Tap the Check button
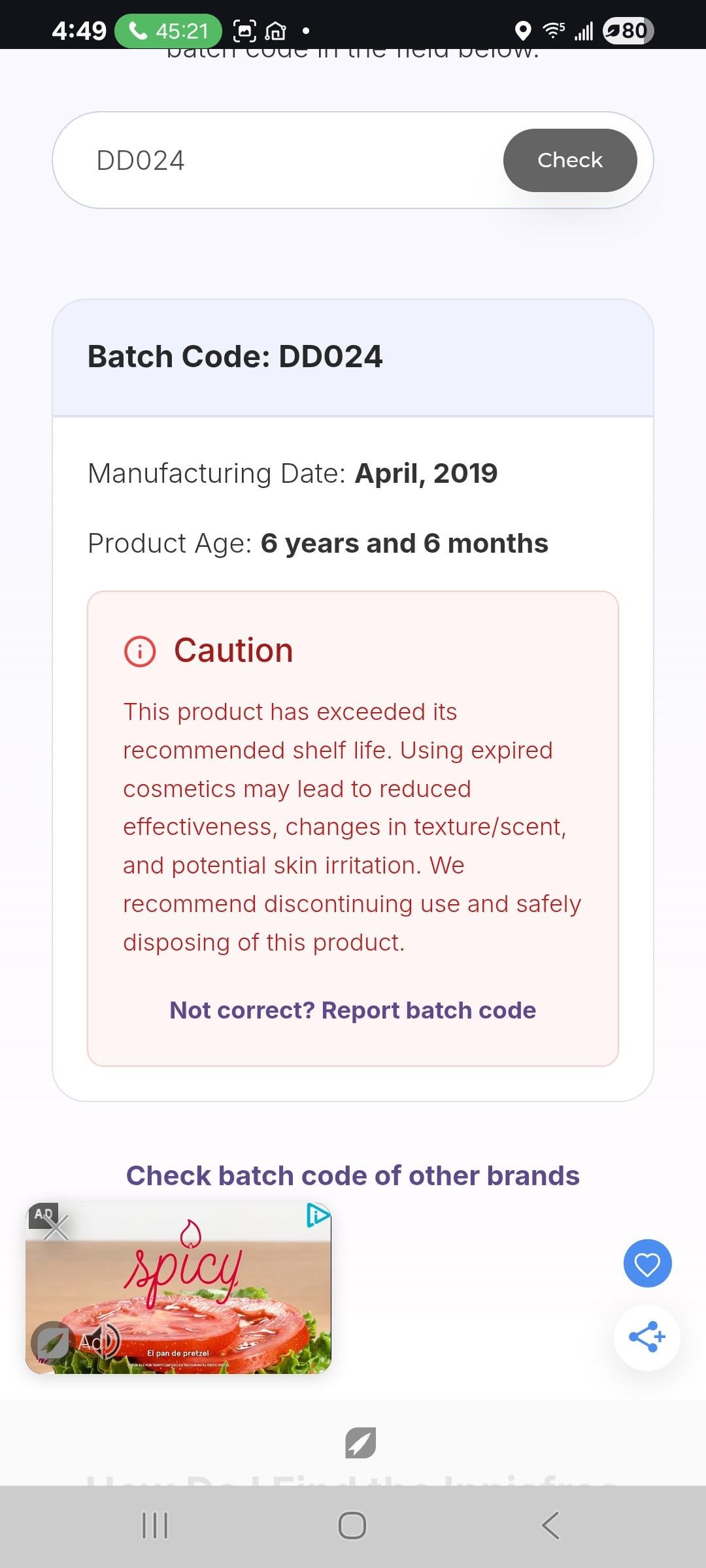Image resolution: width=706 pixels, height=1568 pixels. [x=569, y=160]
